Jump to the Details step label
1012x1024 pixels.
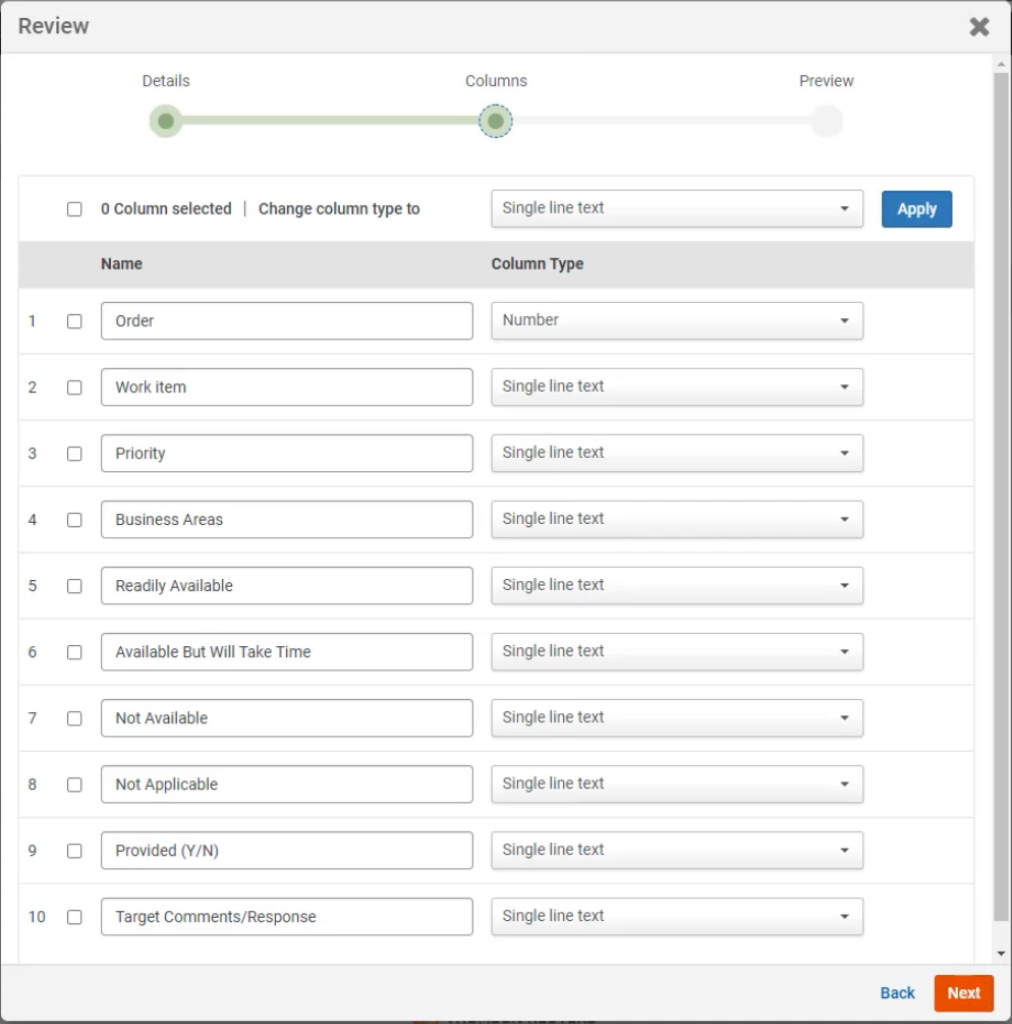tap(166, 81)
